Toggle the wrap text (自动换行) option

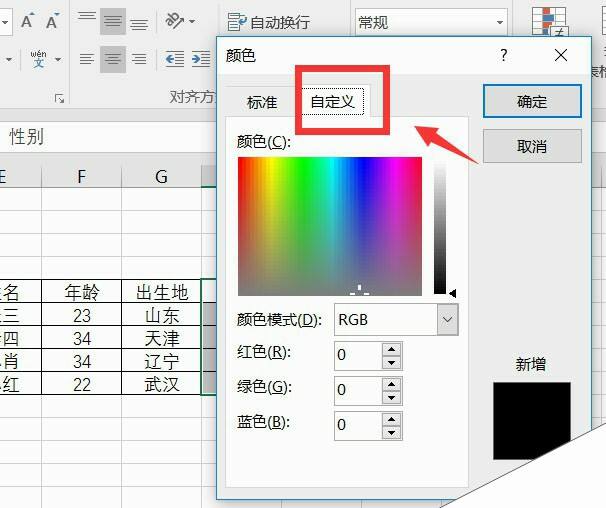[x=269, y=22]
